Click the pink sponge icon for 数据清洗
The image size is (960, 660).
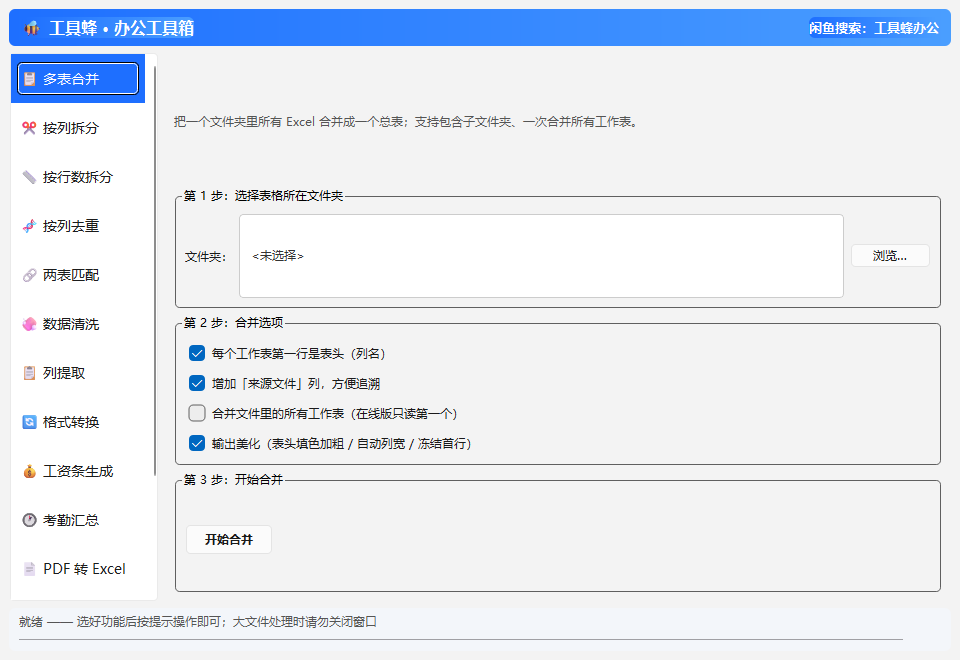coord(29,324)
